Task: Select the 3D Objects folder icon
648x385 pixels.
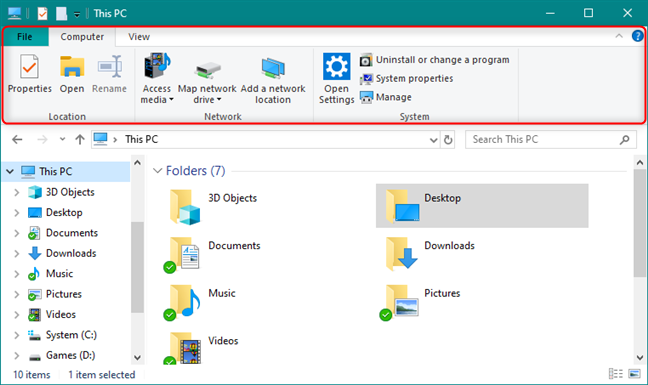Action: 185,207
